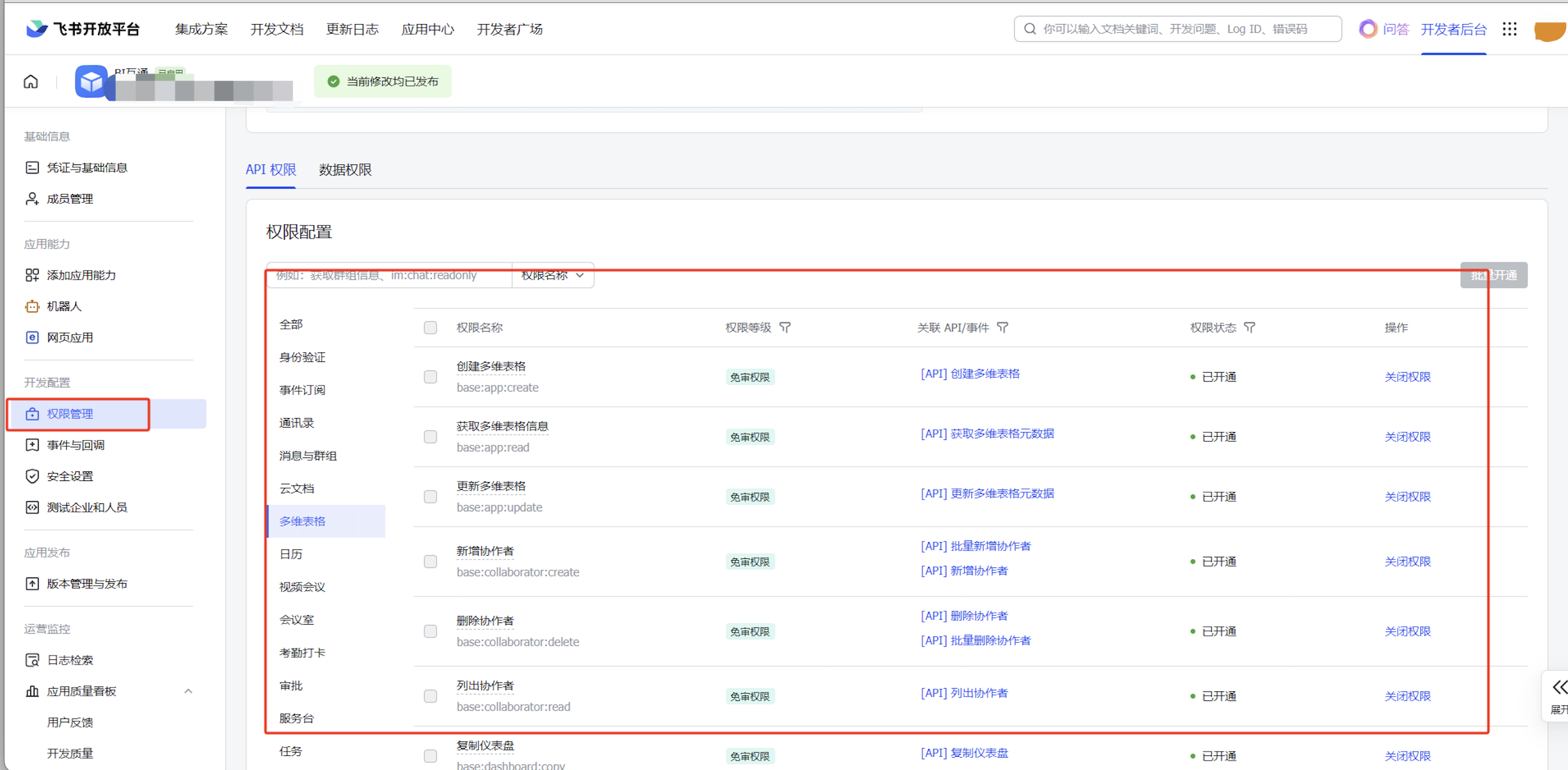This screenshot has width=1568, height=770.
Task: Filter by 关联 API/事件 funnel icon
Action: 1002,328
